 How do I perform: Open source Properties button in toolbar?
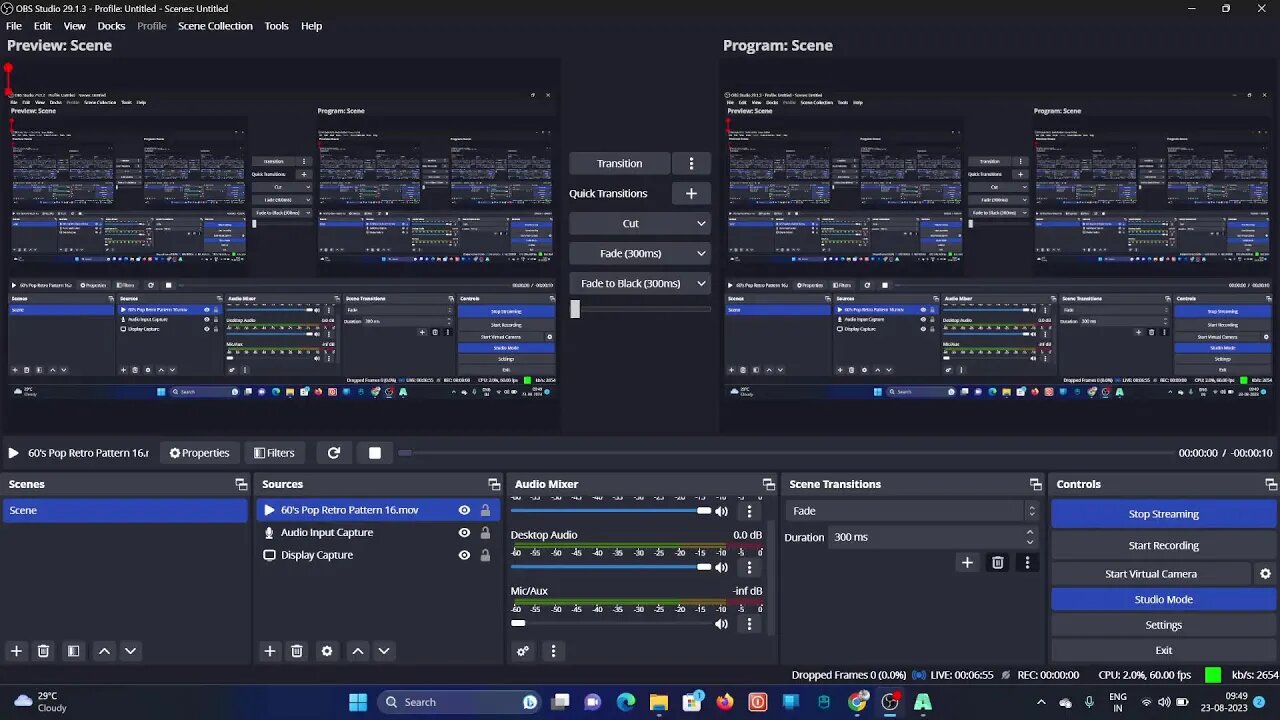coord(200,453)
